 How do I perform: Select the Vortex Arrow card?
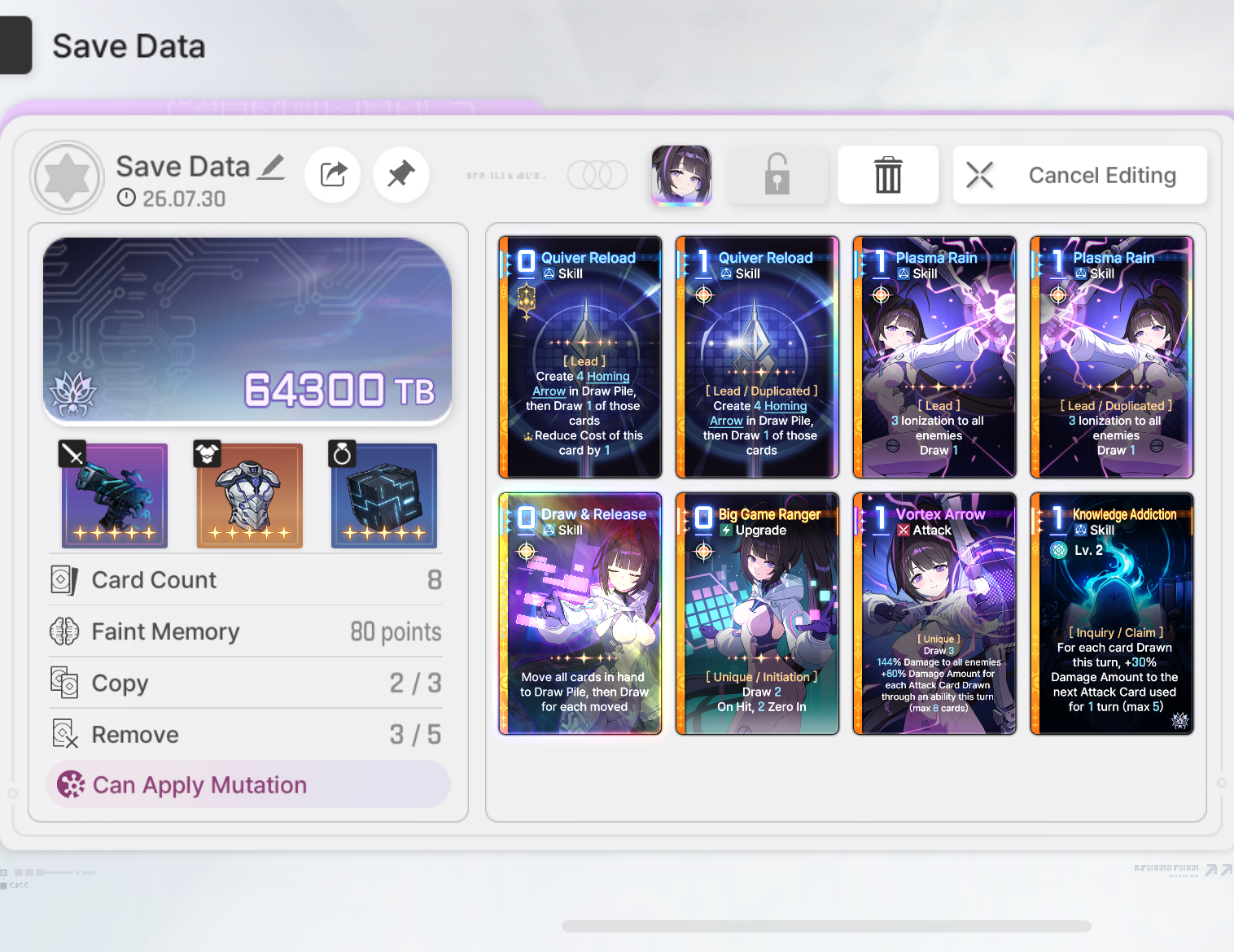click(934, 614)
